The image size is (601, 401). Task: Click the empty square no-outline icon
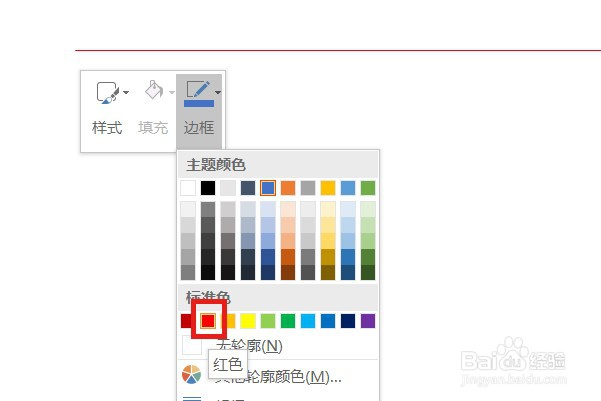coord(192,345)
